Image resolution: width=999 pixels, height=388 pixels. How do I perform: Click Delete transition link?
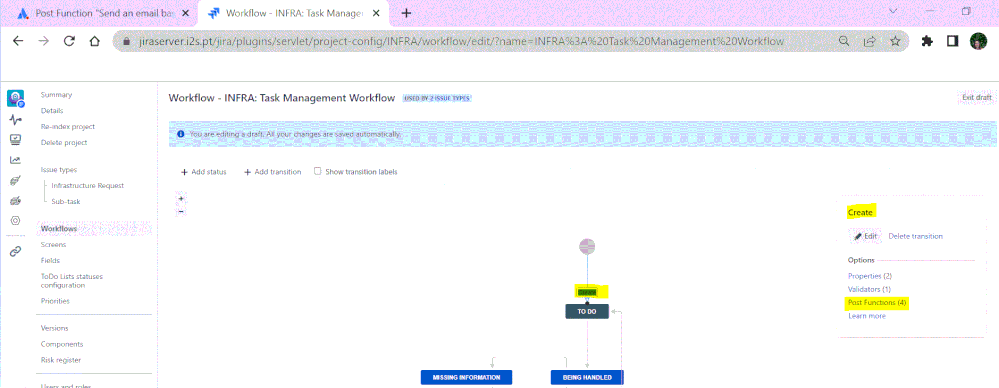(x=916, y=236)
